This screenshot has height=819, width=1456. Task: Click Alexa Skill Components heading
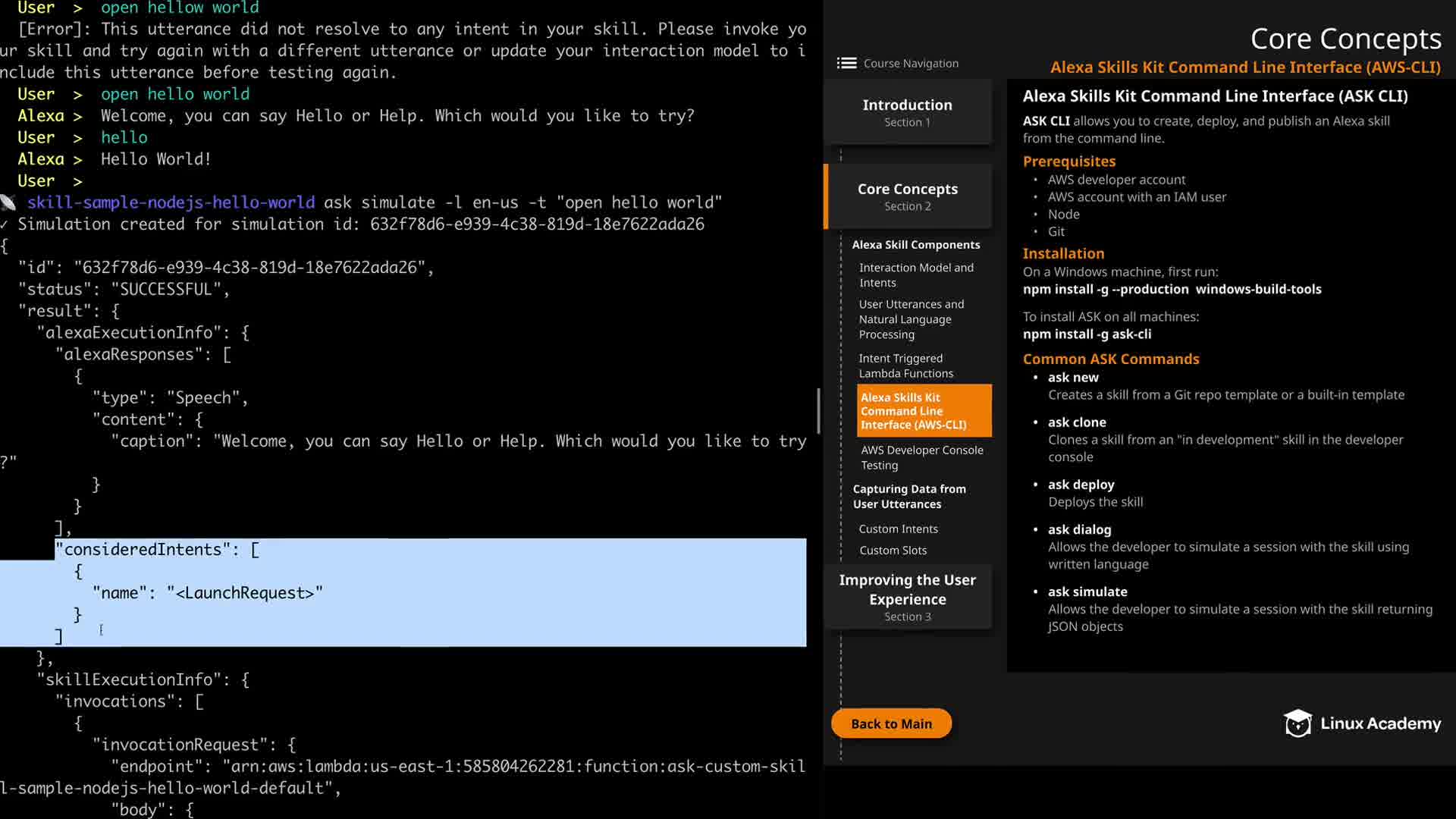[915, 245]
